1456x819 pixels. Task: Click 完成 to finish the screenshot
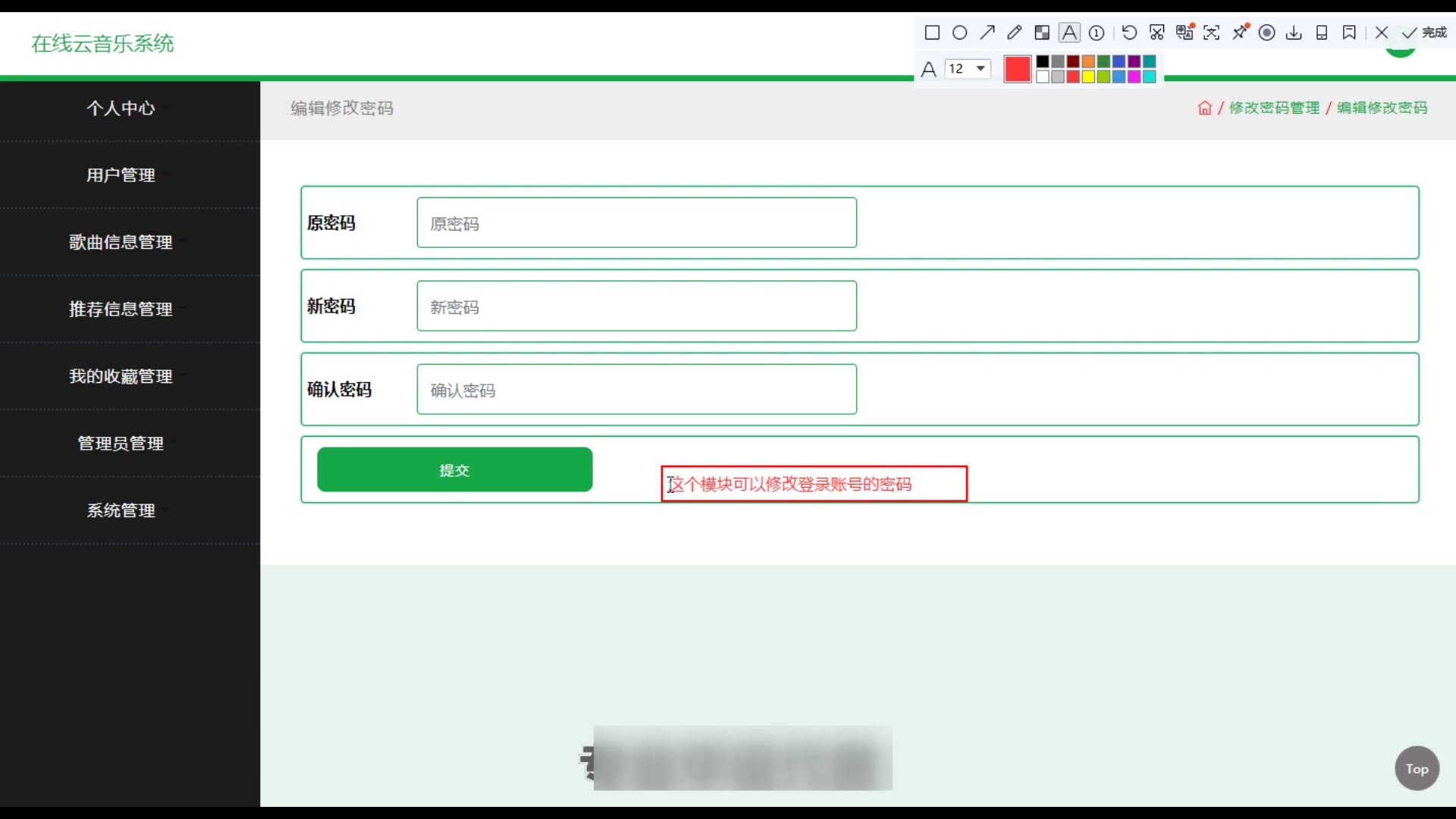1424,33
